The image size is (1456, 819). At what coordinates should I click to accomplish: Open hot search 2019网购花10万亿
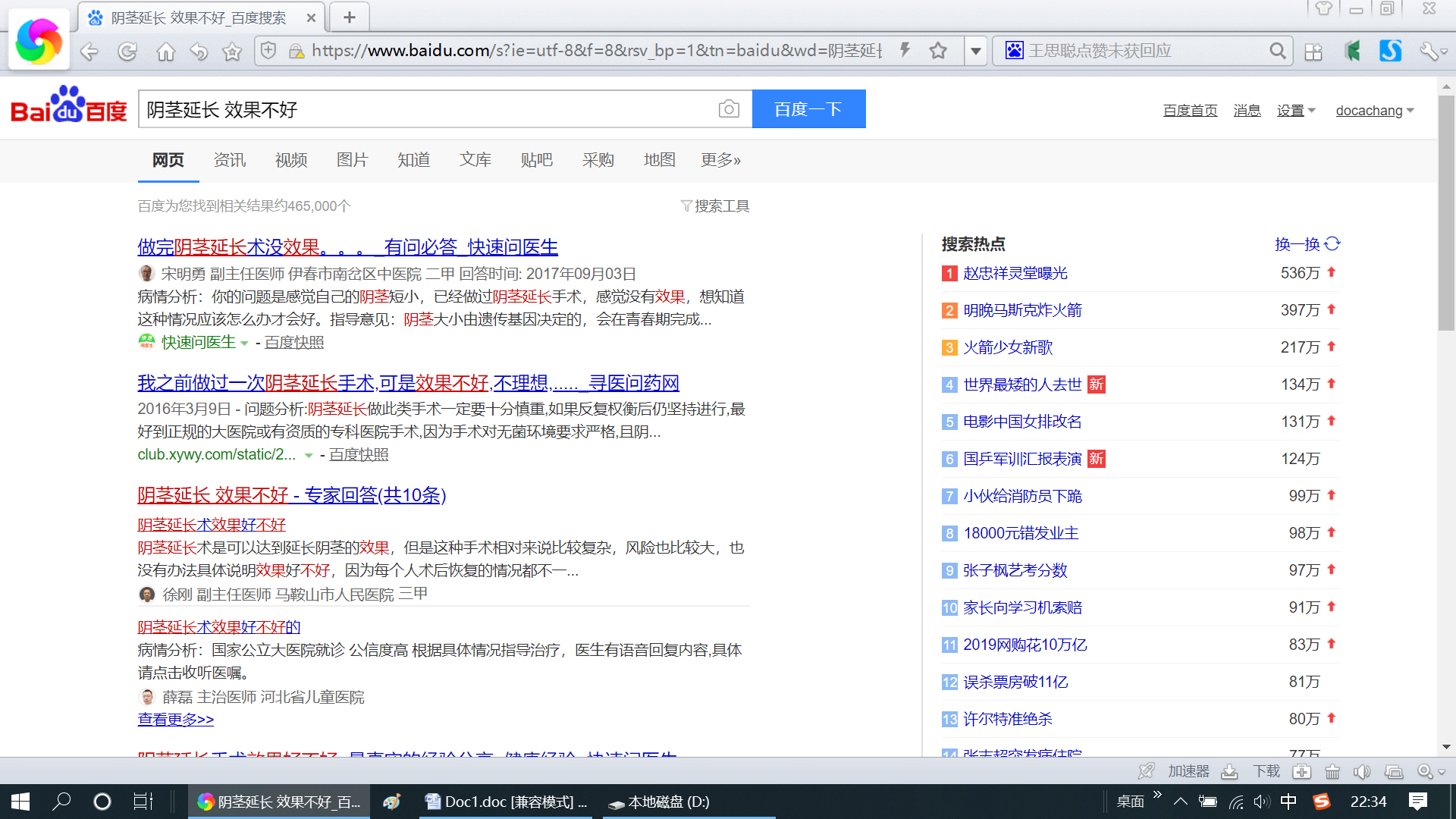(1025, 645)
